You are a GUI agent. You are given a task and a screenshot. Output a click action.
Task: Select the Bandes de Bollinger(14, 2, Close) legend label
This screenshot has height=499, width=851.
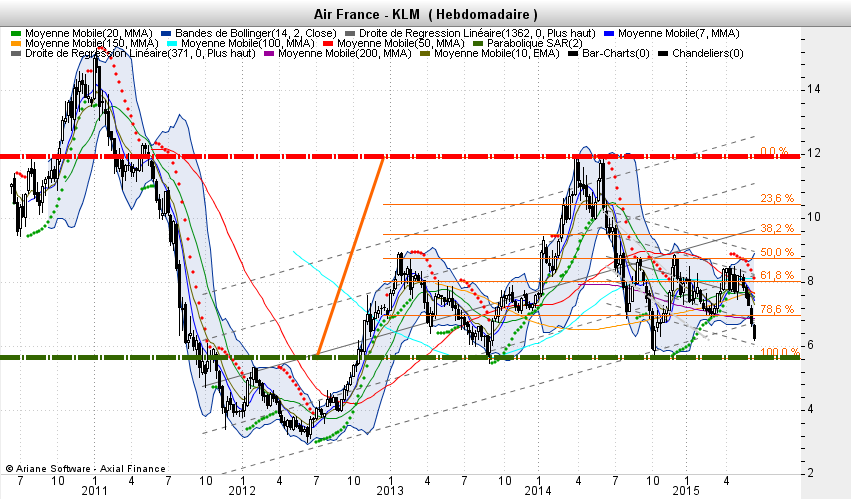coord(256,34)
